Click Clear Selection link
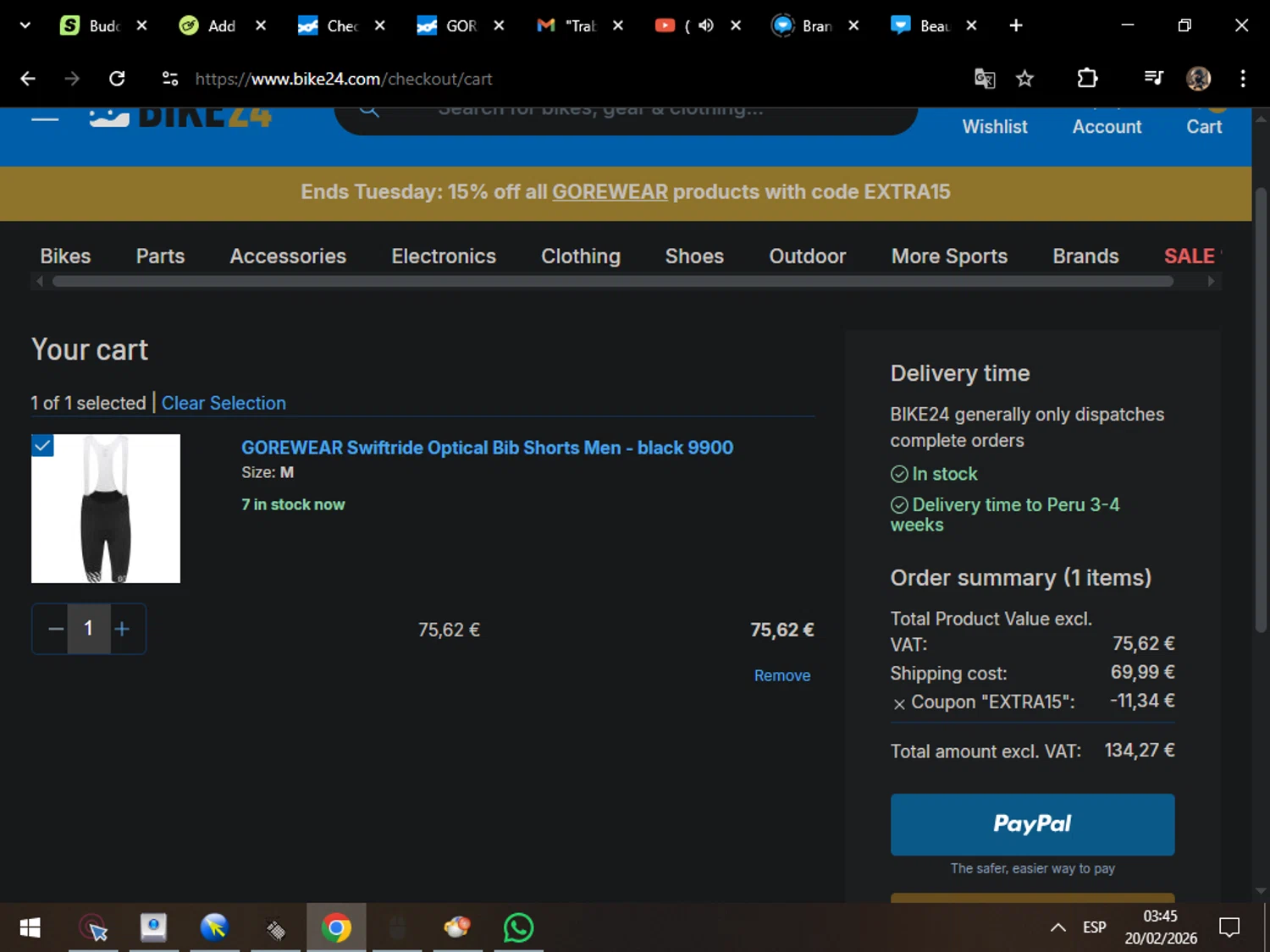The height and width of the screenshot is (952, 1270). coord(224,403)
